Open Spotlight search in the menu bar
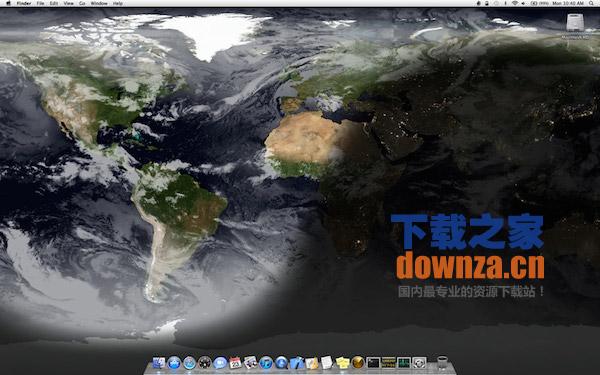This screenshot has height=375, width=600. tap(592, 3)
